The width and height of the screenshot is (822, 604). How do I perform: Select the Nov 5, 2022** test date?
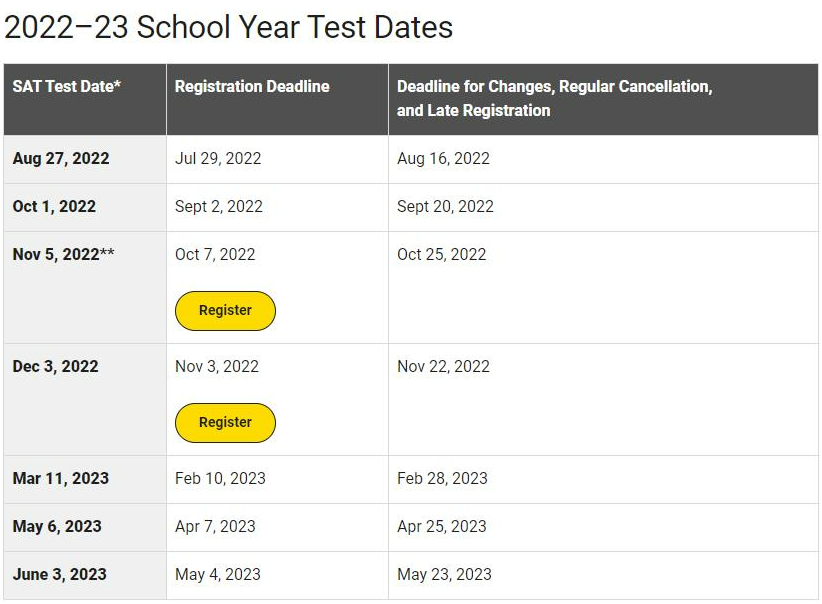coord(63,254)
